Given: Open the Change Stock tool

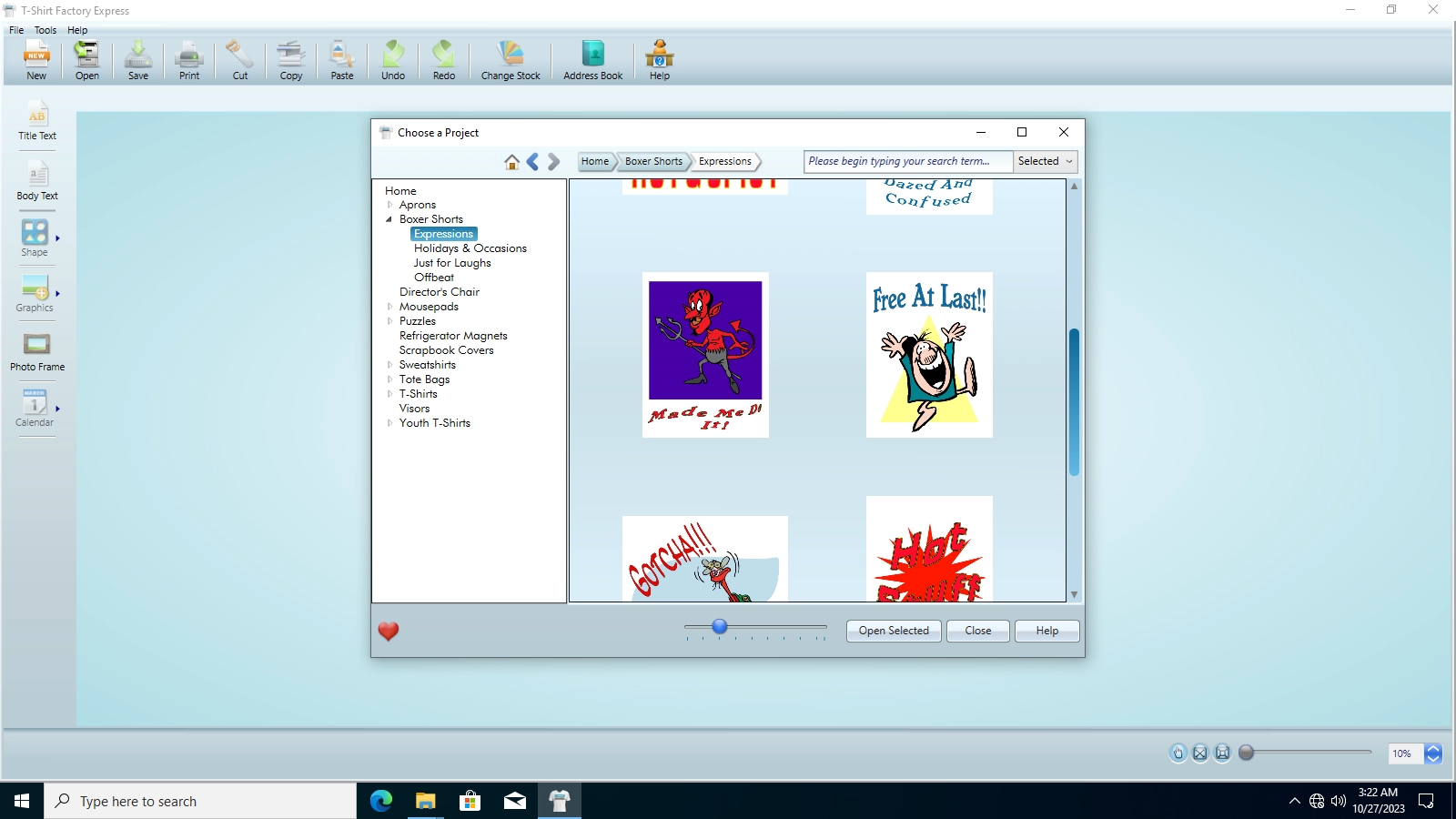Looking at the screenshot, I should coord(511,60).
